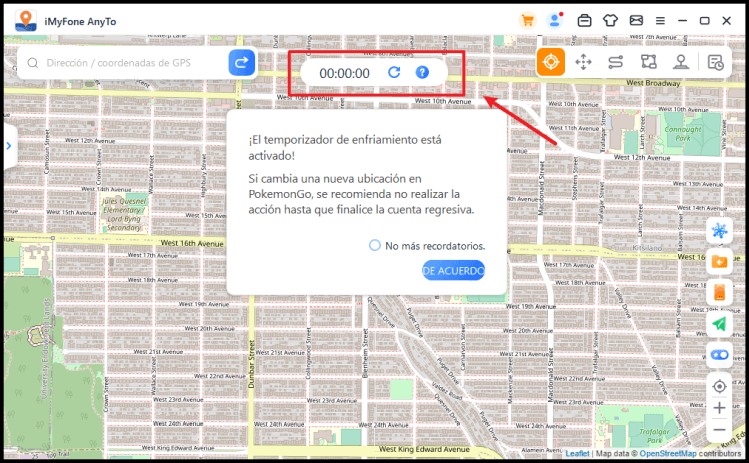749x463 pixels.
Task: Open the orange folder import icon
Action: click(x=719, y=262)
